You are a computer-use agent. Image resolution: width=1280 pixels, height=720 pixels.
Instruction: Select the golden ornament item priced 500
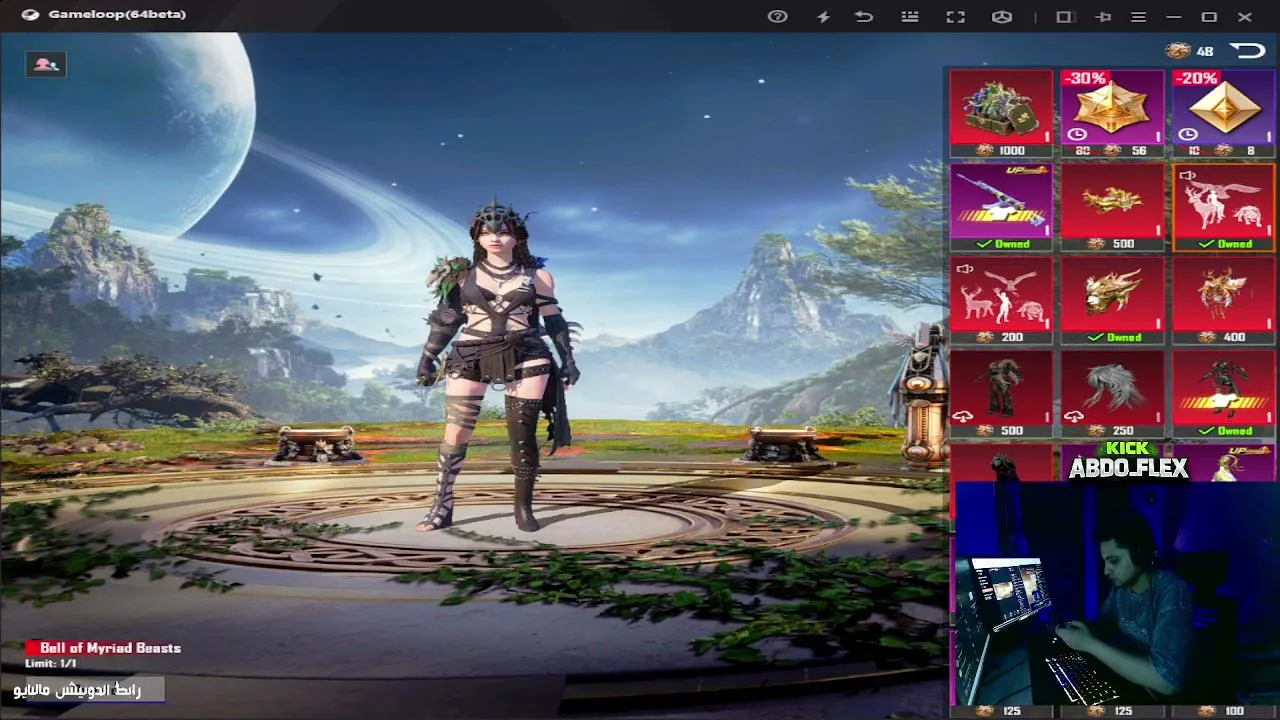coord(1112,207)
